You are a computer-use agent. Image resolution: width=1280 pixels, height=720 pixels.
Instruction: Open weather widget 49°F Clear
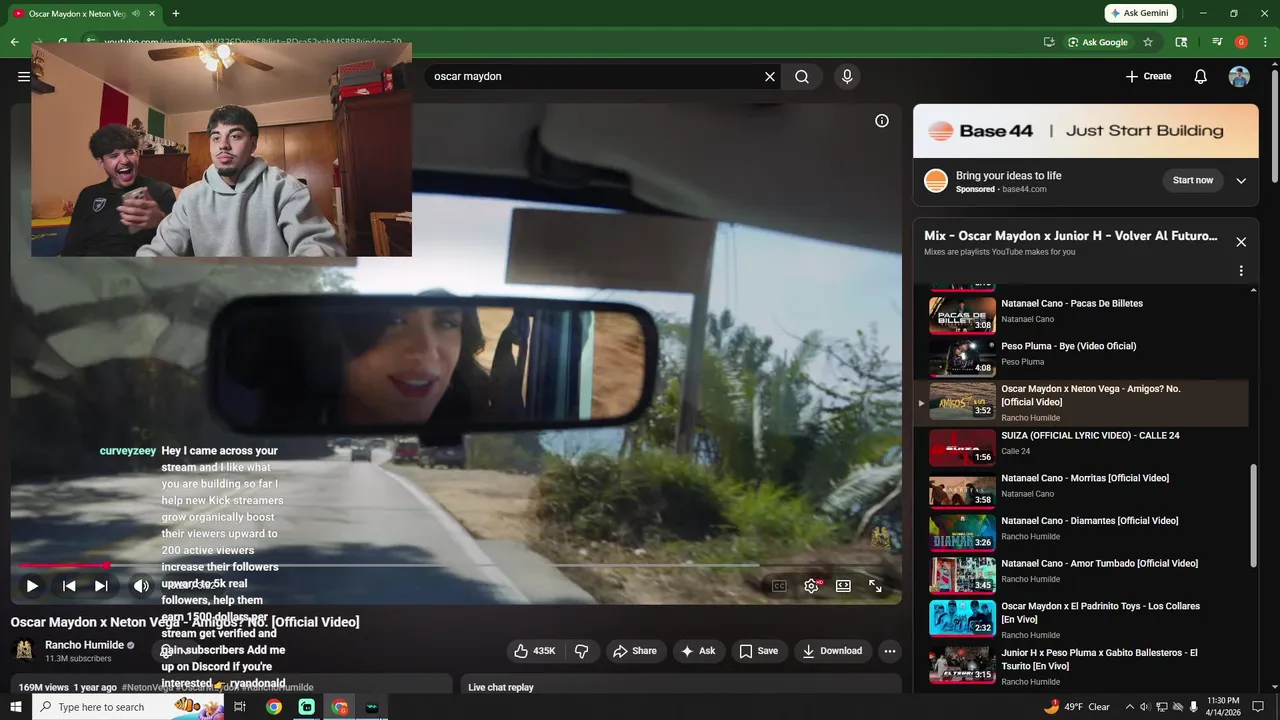pos(1077,707)
